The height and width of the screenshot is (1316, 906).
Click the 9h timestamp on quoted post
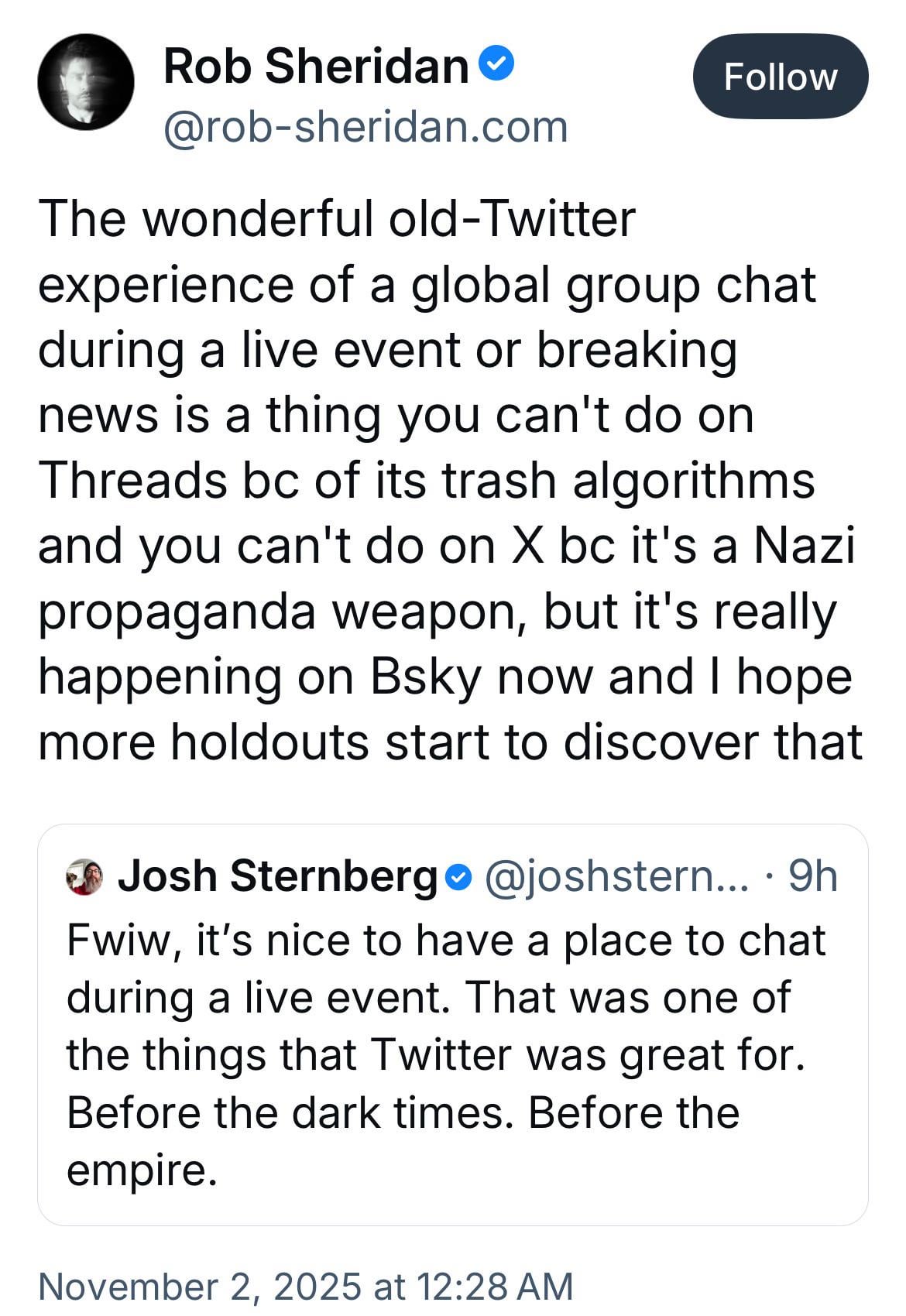click(x=812, y=876)
